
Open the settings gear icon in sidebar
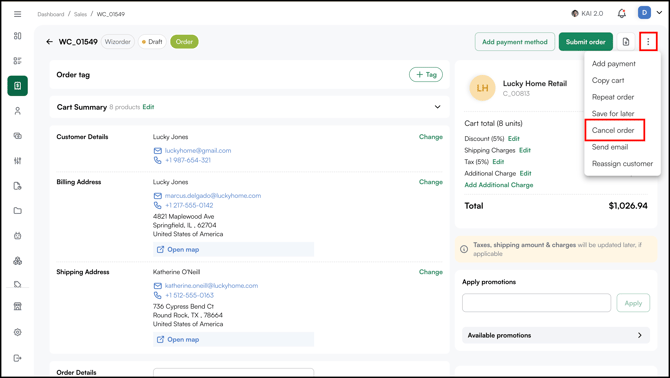18,332
